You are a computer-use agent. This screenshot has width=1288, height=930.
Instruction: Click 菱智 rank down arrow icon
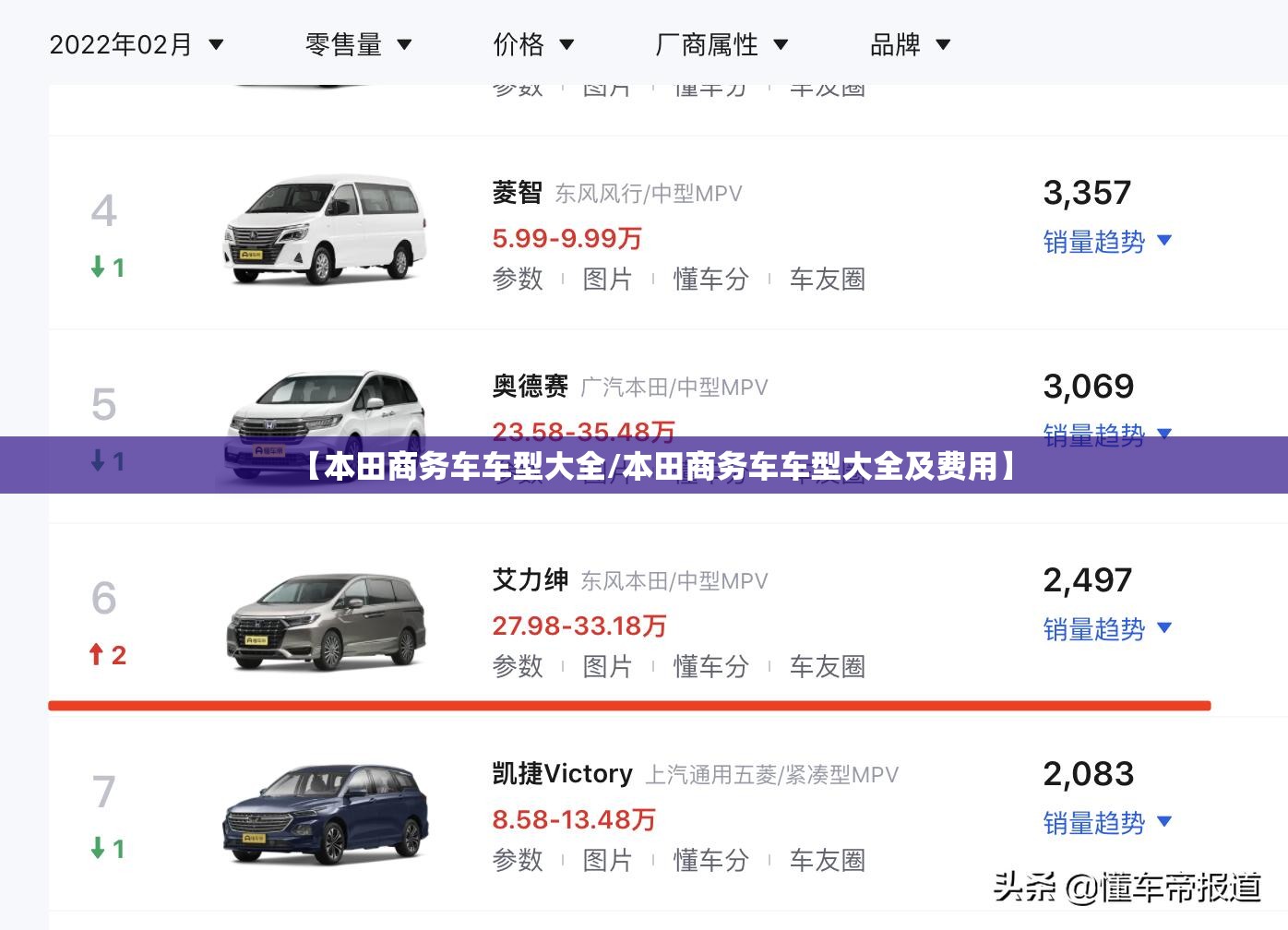click(x=97, y=268)
